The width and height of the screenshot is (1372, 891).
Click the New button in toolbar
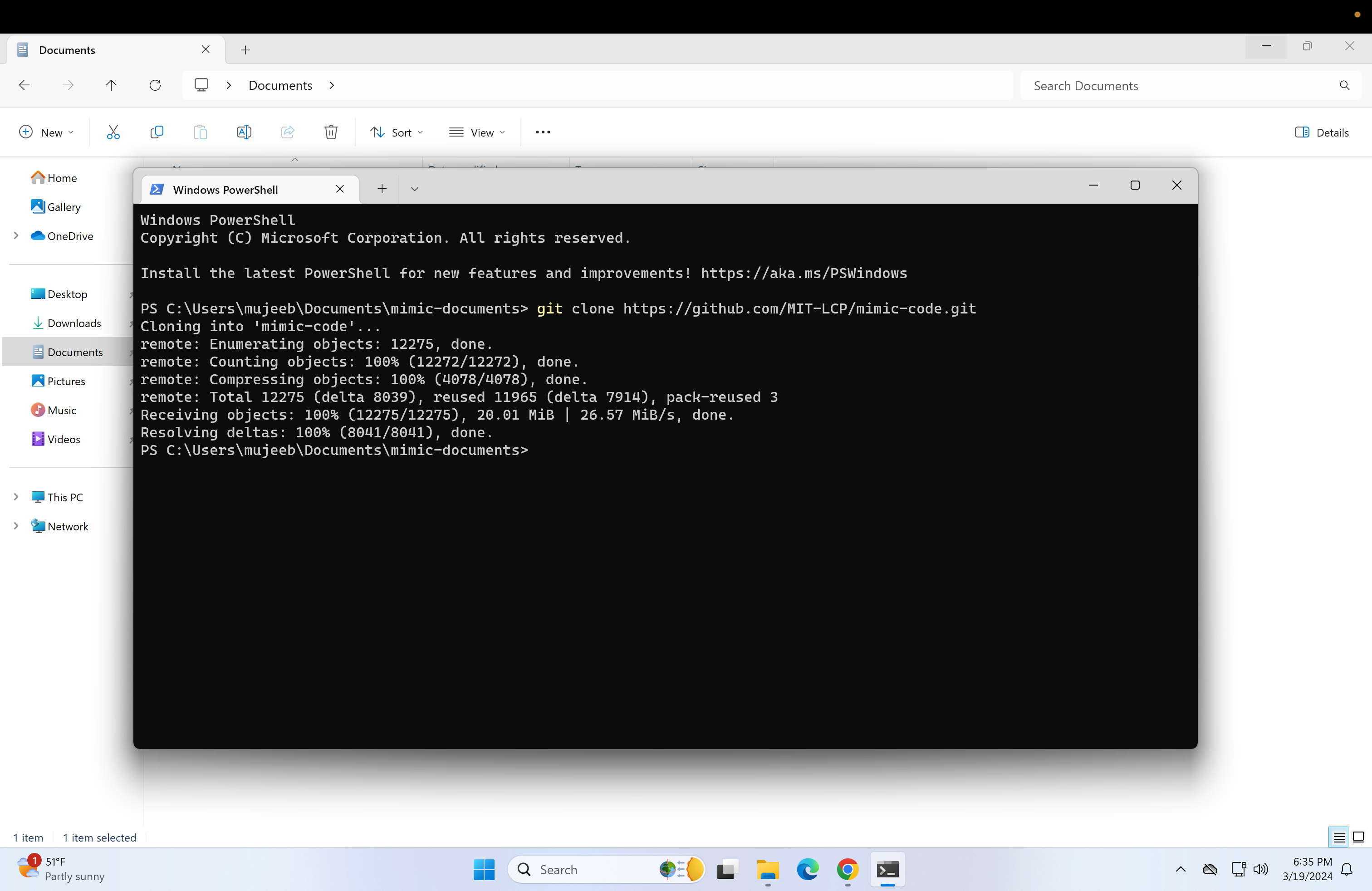46,132
